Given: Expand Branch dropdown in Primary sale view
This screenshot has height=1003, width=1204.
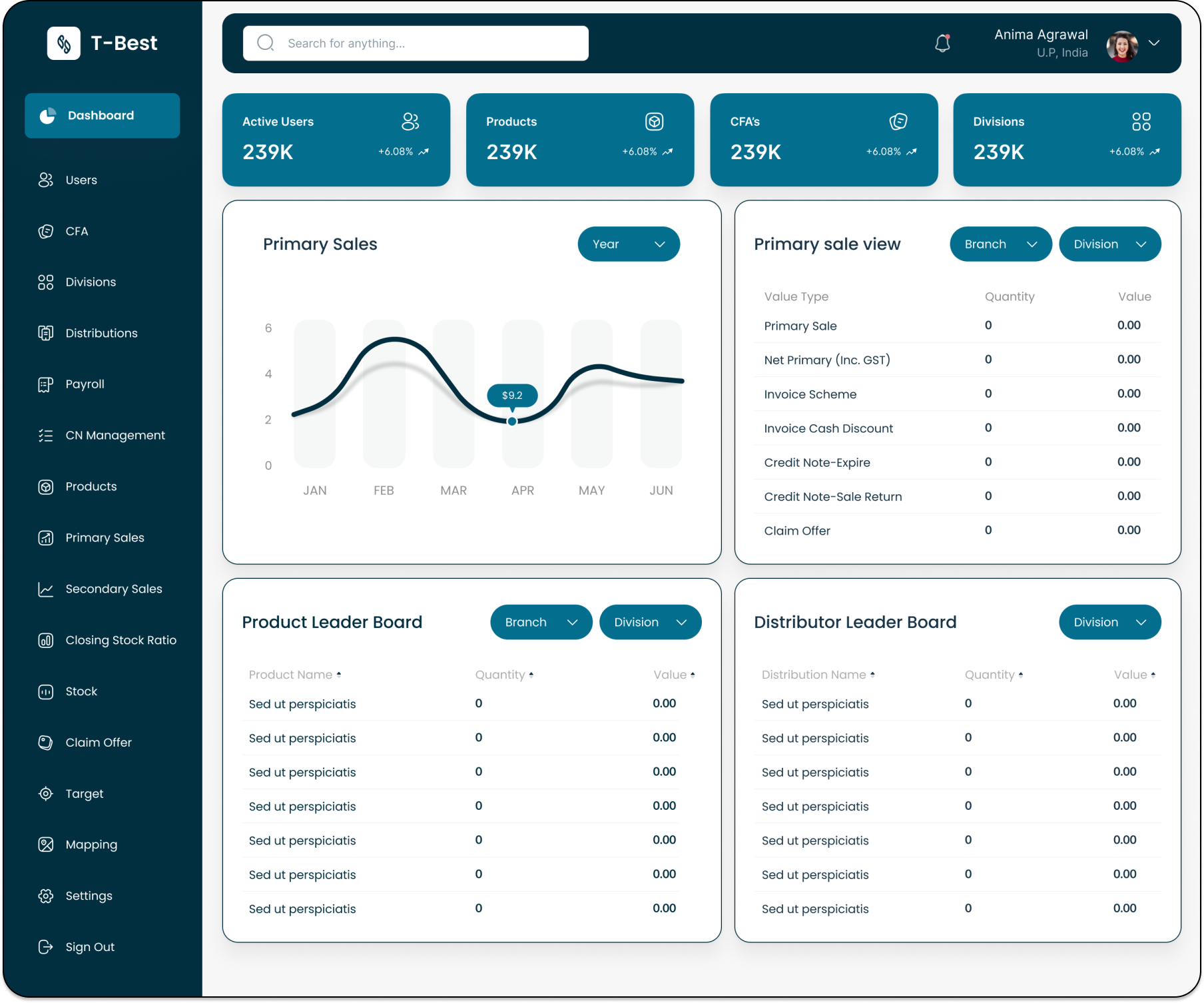Looking at the screenshot, I should (1000, 244).
